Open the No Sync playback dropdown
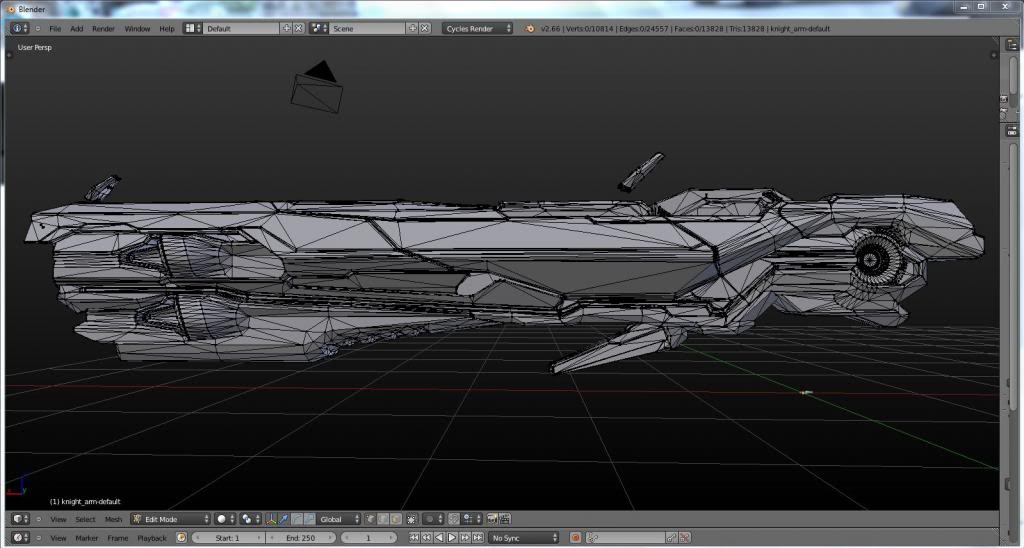The height and width of the screenshot is (548, 1024). tap(524, 538)
